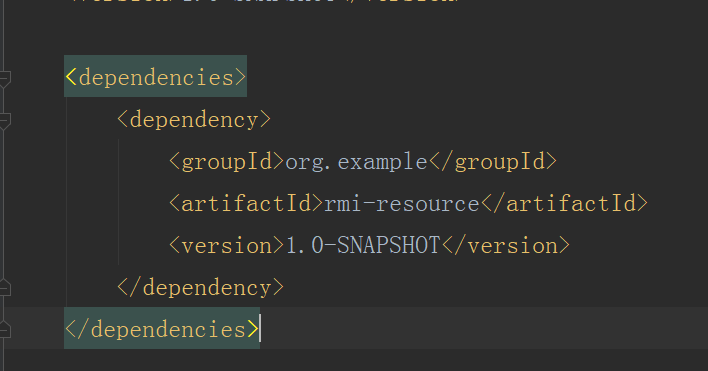Click the opening dependency tag text
Image resolution: width=708 pixels, height=371 pixels.
point(194,120)
